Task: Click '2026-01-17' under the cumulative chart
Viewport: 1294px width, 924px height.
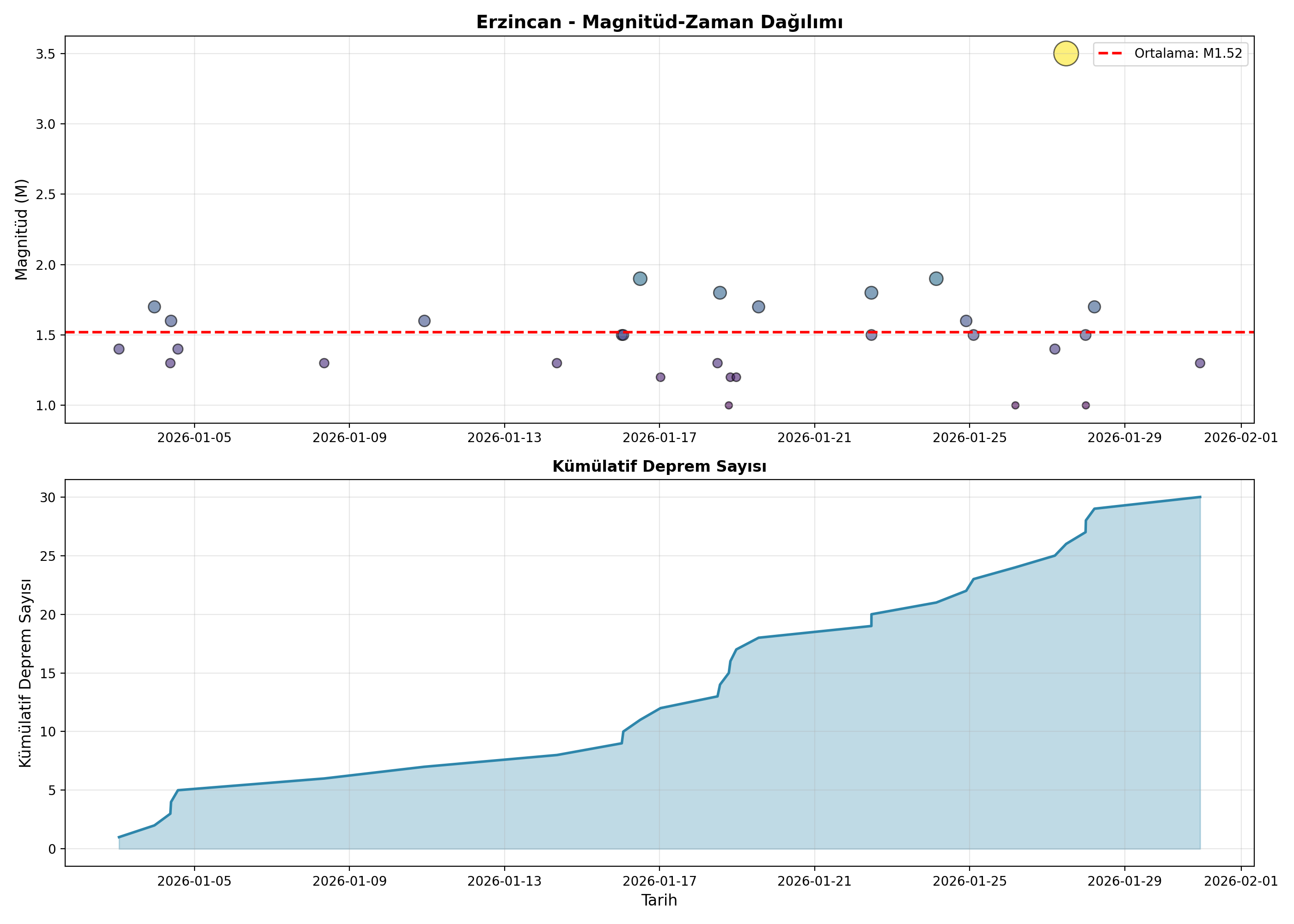Action: pyautogui.click(x=659, y=881)
